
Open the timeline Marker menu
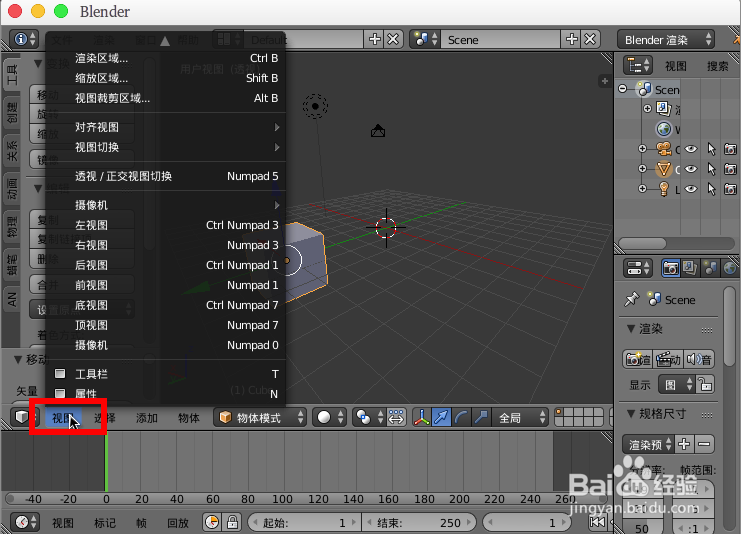pos(104,523)
